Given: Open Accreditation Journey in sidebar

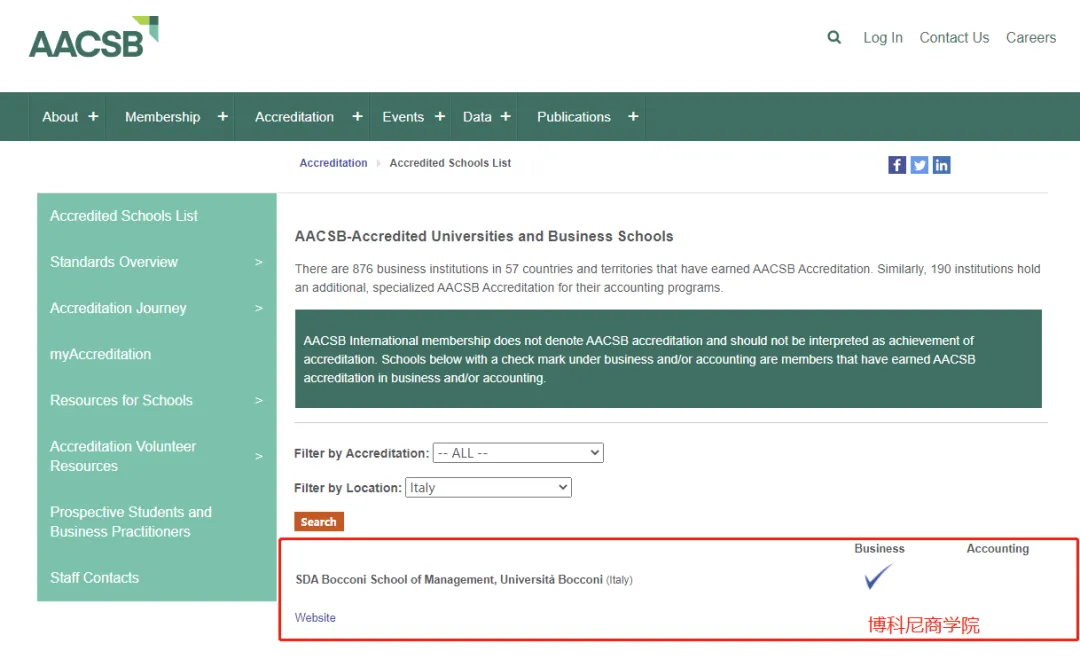Looking at the screenshot, I should click(118, 308).
